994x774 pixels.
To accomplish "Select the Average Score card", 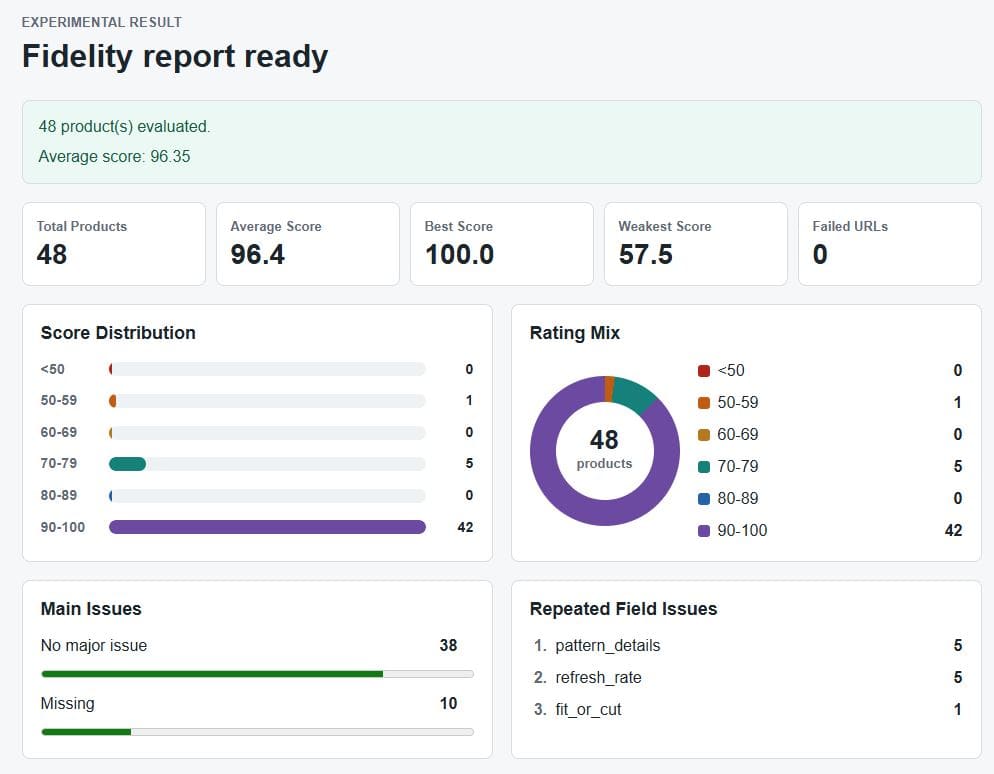I will pos(308,244).
